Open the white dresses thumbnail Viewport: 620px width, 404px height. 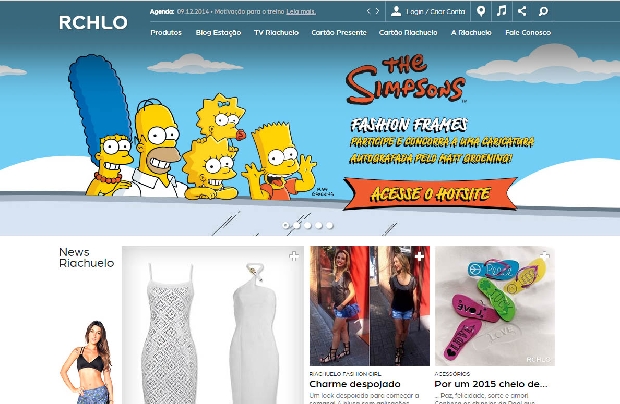[x=213, y=325]
